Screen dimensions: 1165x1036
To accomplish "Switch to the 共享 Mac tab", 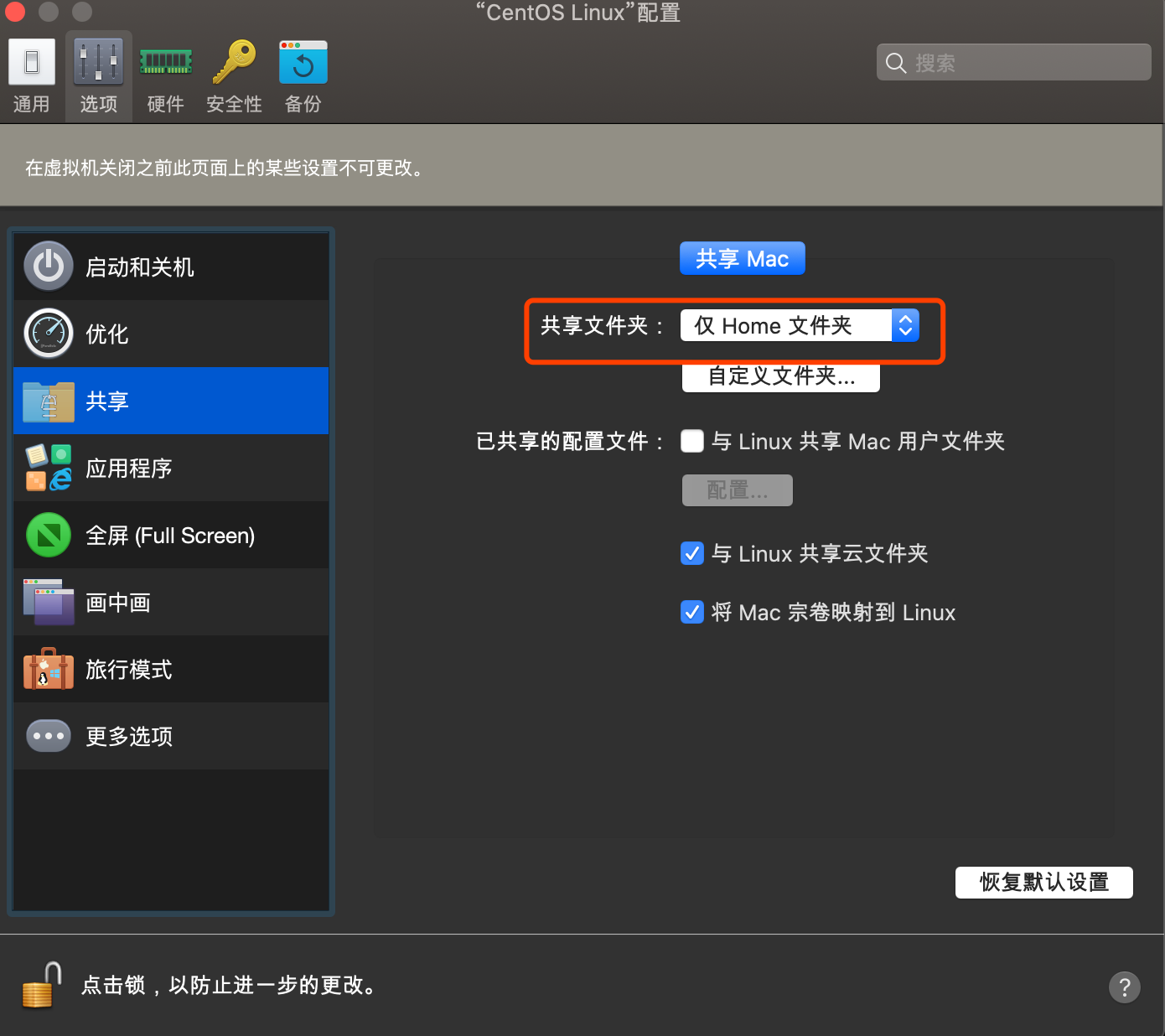I will pos(743,258).
